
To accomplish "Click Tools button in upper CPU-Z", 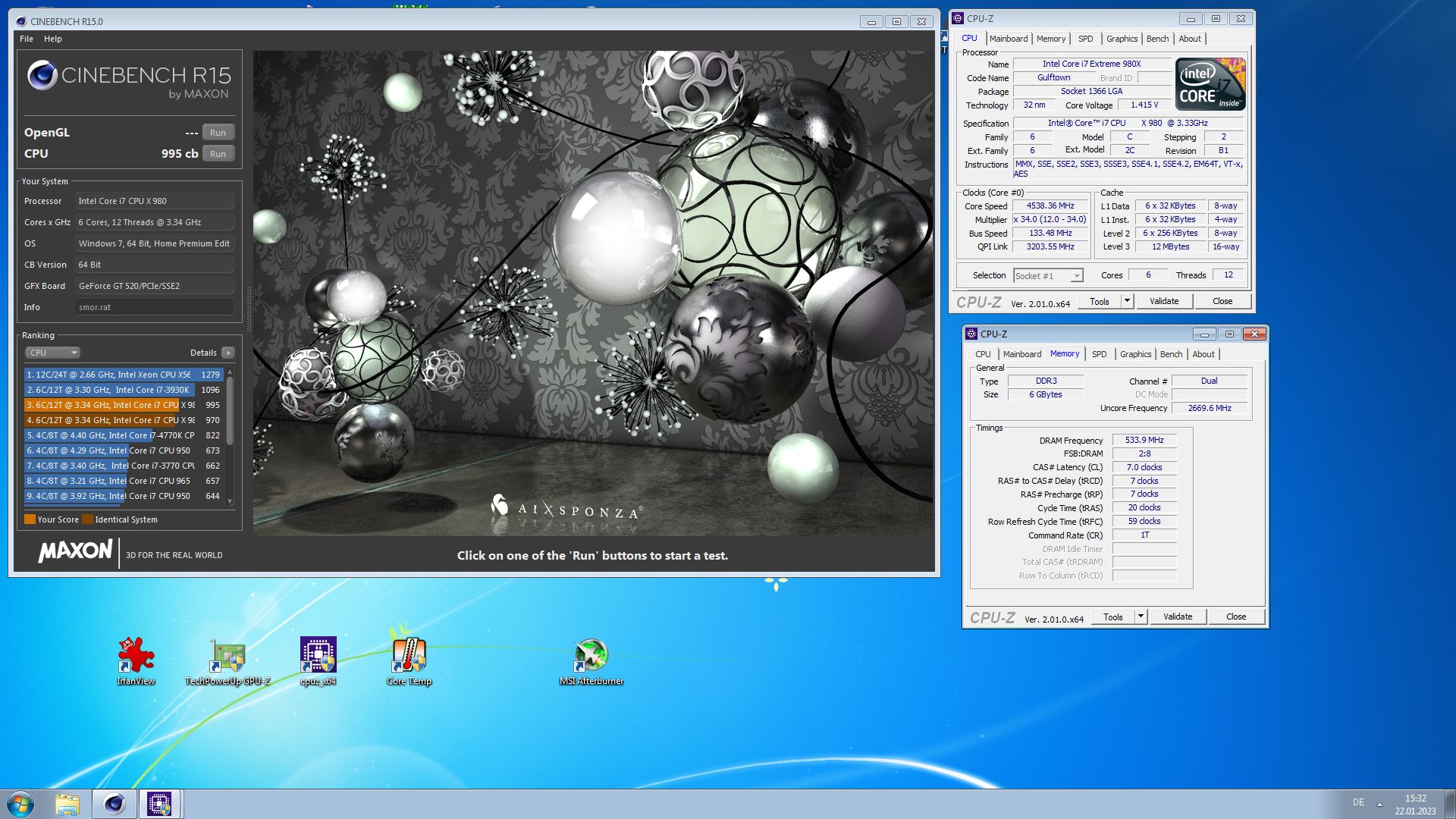I will tap(1099, 301).
